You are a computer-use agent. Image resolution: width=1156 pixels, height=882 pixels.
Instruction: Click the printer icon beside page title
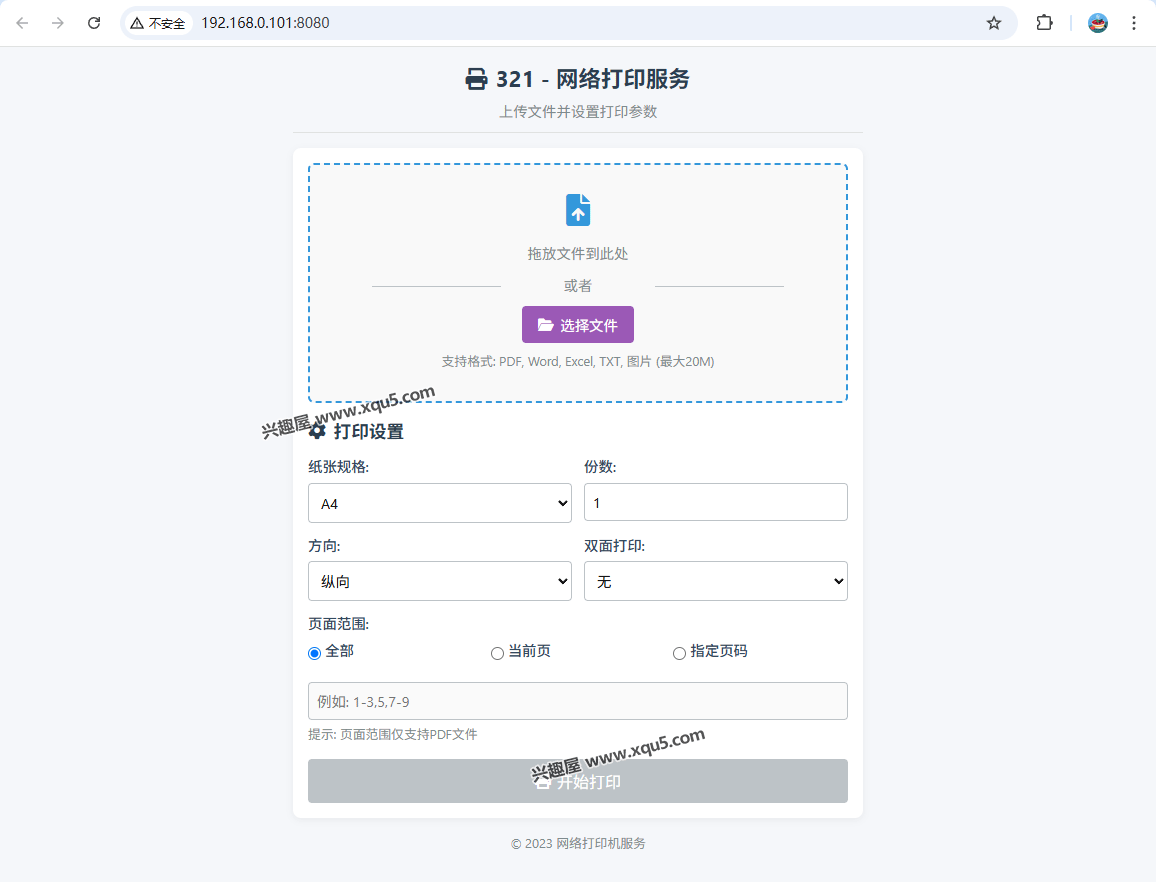(x=477, y=80)
